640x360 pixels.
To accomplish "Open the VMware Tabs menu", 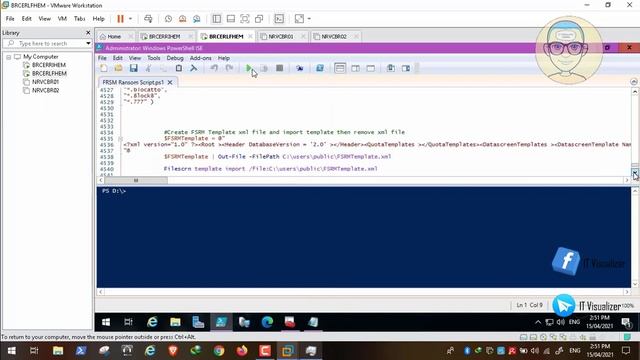I will click(x=79, y=19).
